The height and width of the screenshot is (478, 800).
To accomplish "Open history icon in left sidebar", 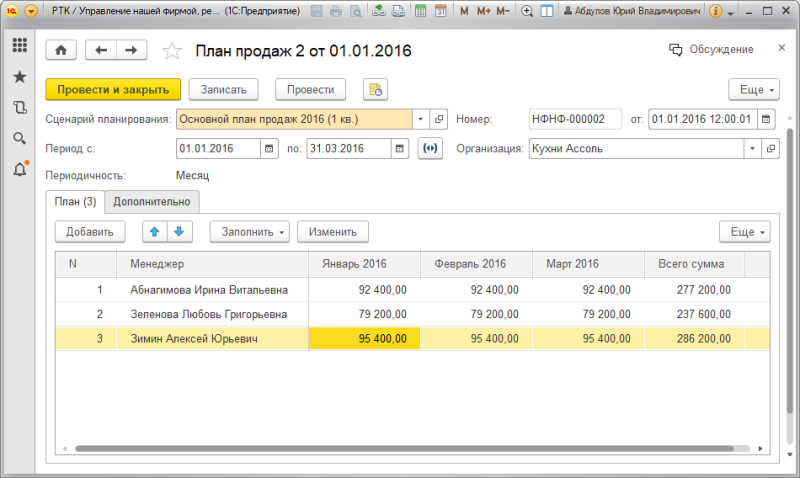I will click(19, 108).
